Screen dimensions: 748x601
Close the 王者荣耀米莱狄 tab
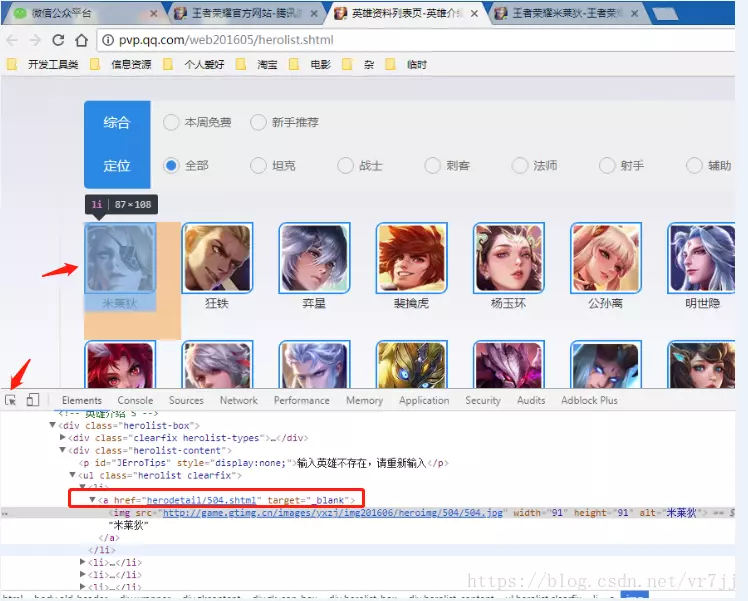634,14
